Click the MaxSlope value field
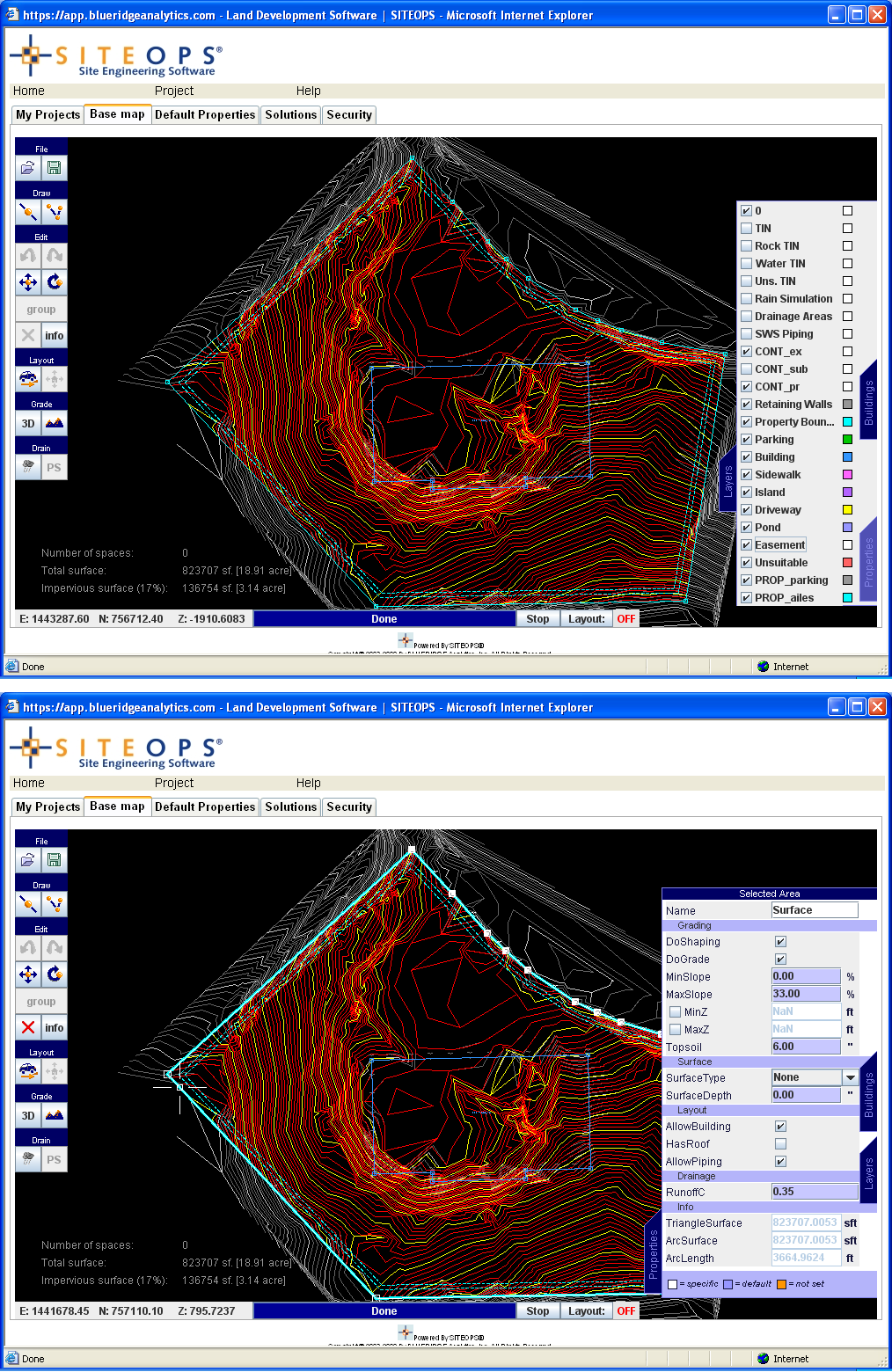The width and height of the screenshot is (892, 1372). 806,994
